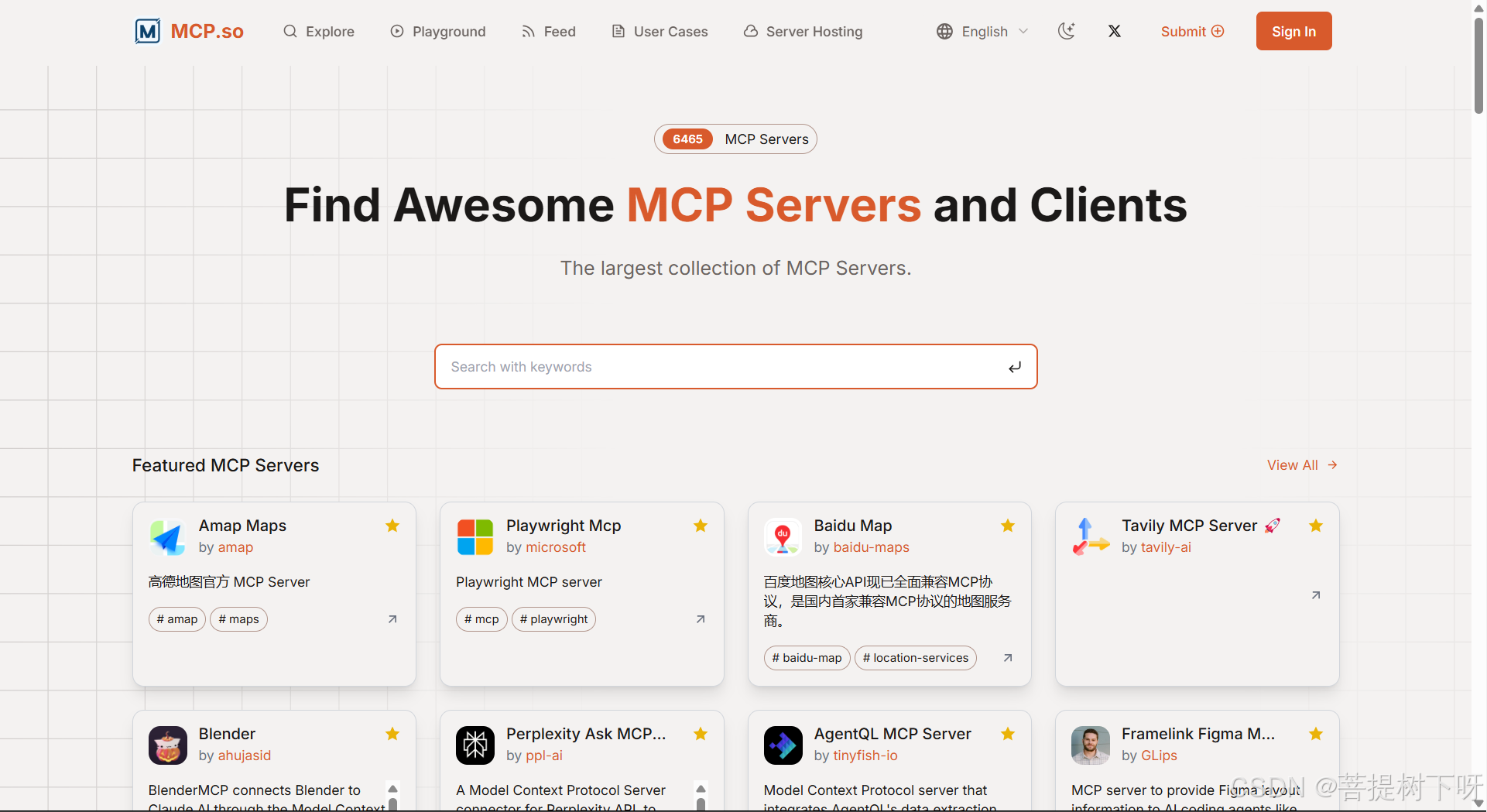The width and height of the screenshot is (1487, 812).
Task: Click the Blender logo icon
Action: [168, 745]
